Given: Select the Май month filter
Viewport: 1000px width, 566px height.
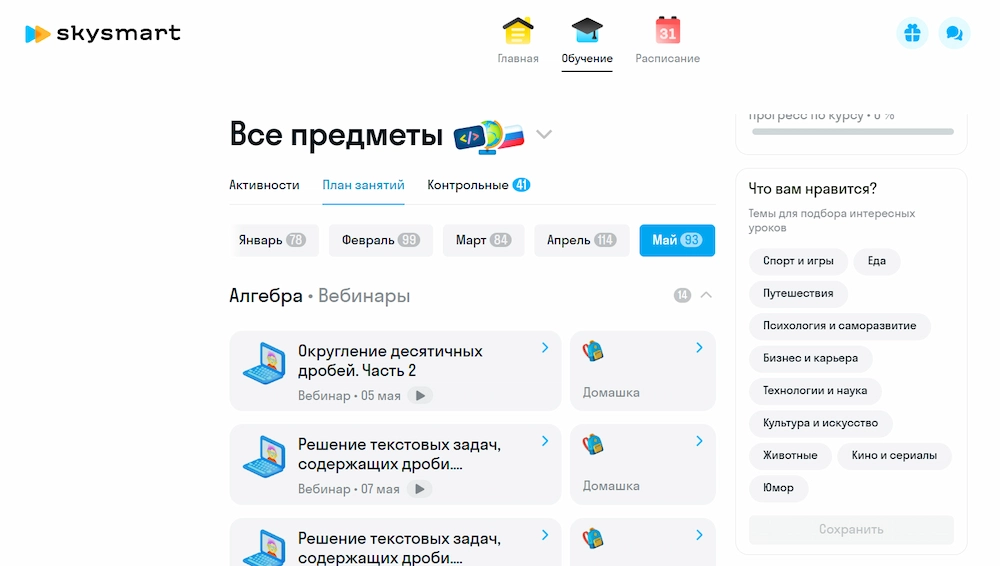Looking at the screenshot, I should click(x=677, y=240).
